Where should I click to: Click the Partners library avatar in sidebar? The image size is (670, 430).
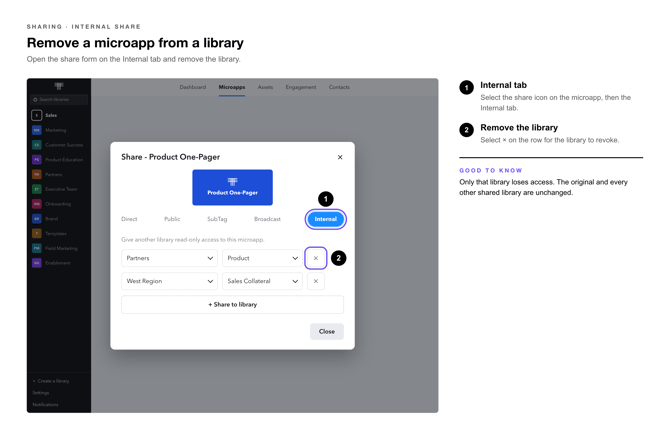[37, 174]
